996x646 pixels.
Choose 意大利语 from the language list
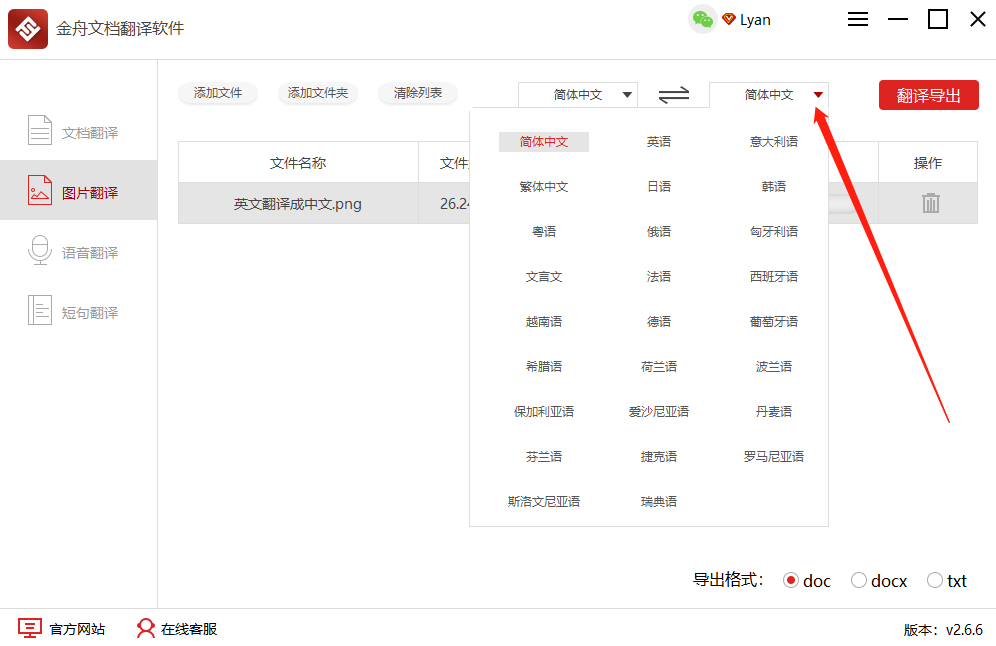pyautogui.click(x=774, y=142)
